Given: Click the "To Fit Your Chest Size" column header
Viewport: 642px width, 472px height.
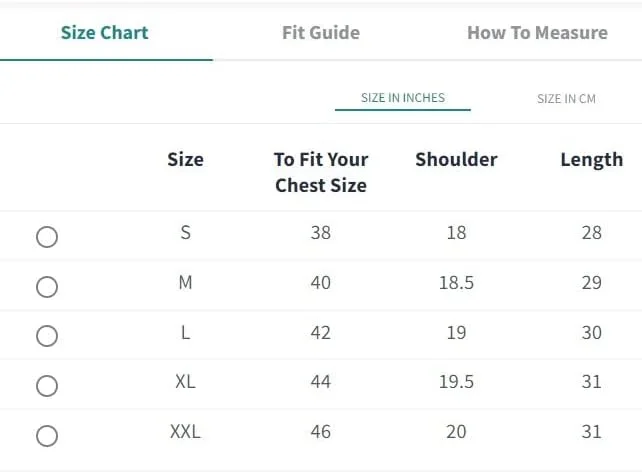Looking at the screenshot, I should [320, 172].
